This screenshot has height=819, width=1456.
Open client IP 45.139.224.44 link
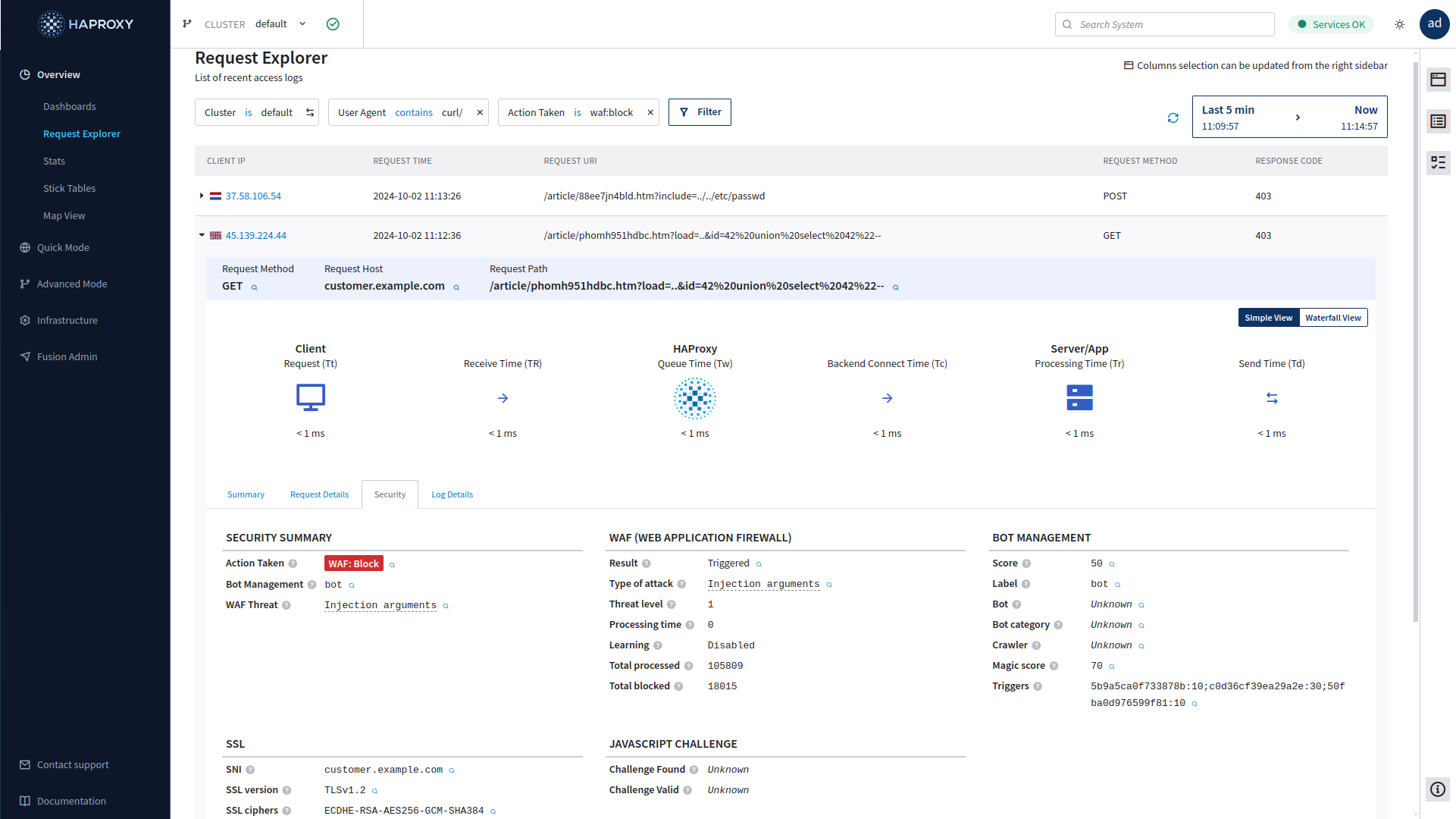256,235
